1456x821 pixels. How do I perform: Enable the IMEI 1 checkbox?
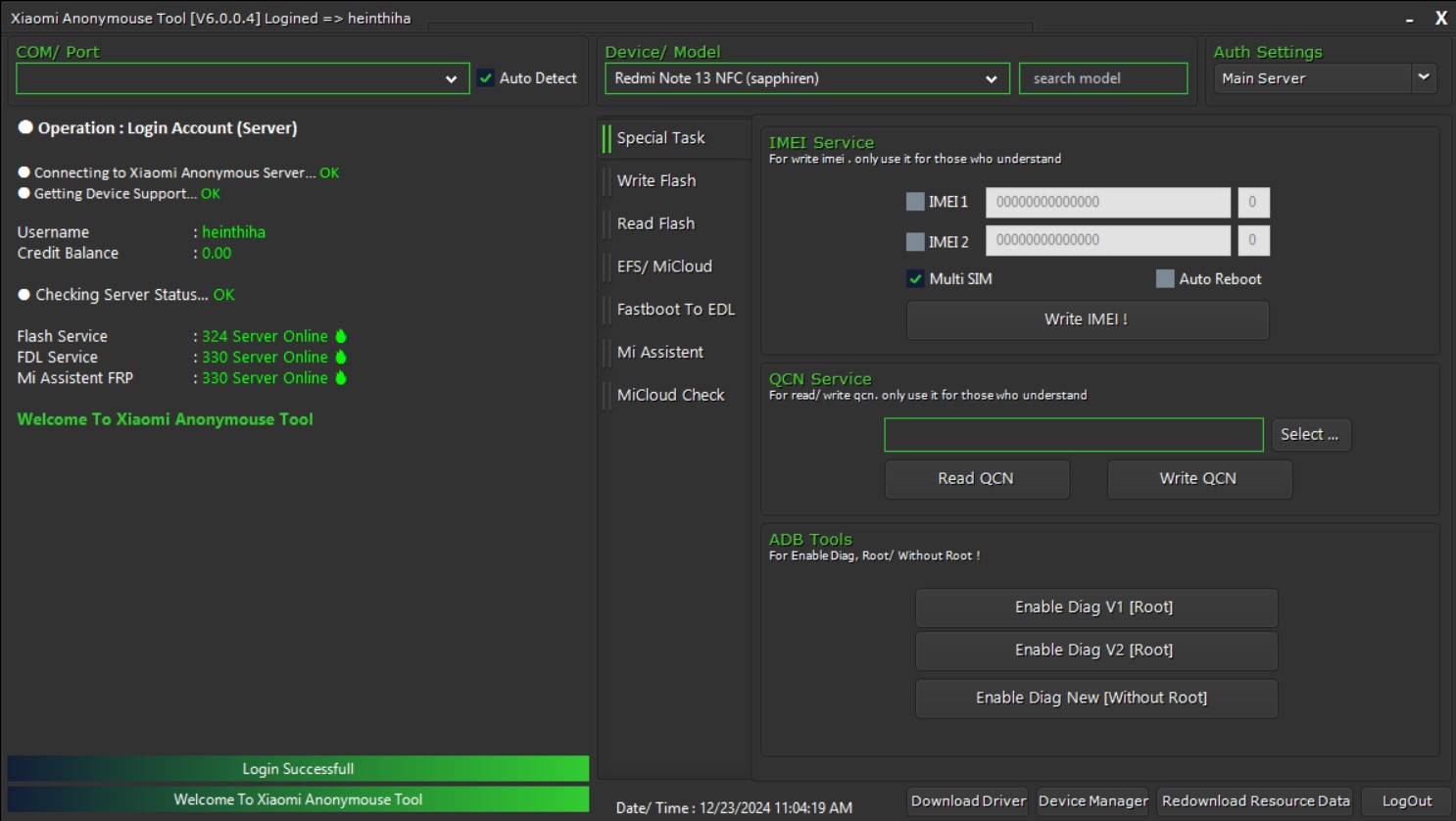915,202
